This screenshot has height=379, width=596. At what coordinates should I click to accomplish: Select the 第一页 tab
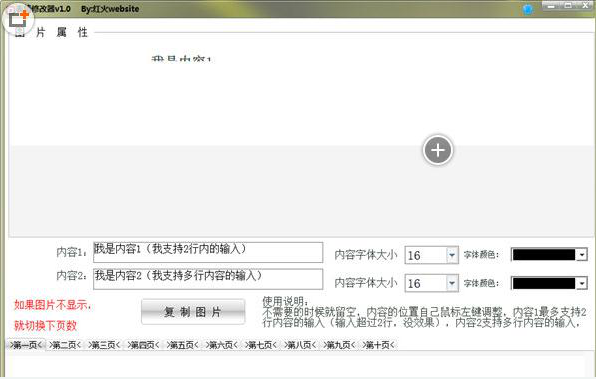tap(26, 345)
